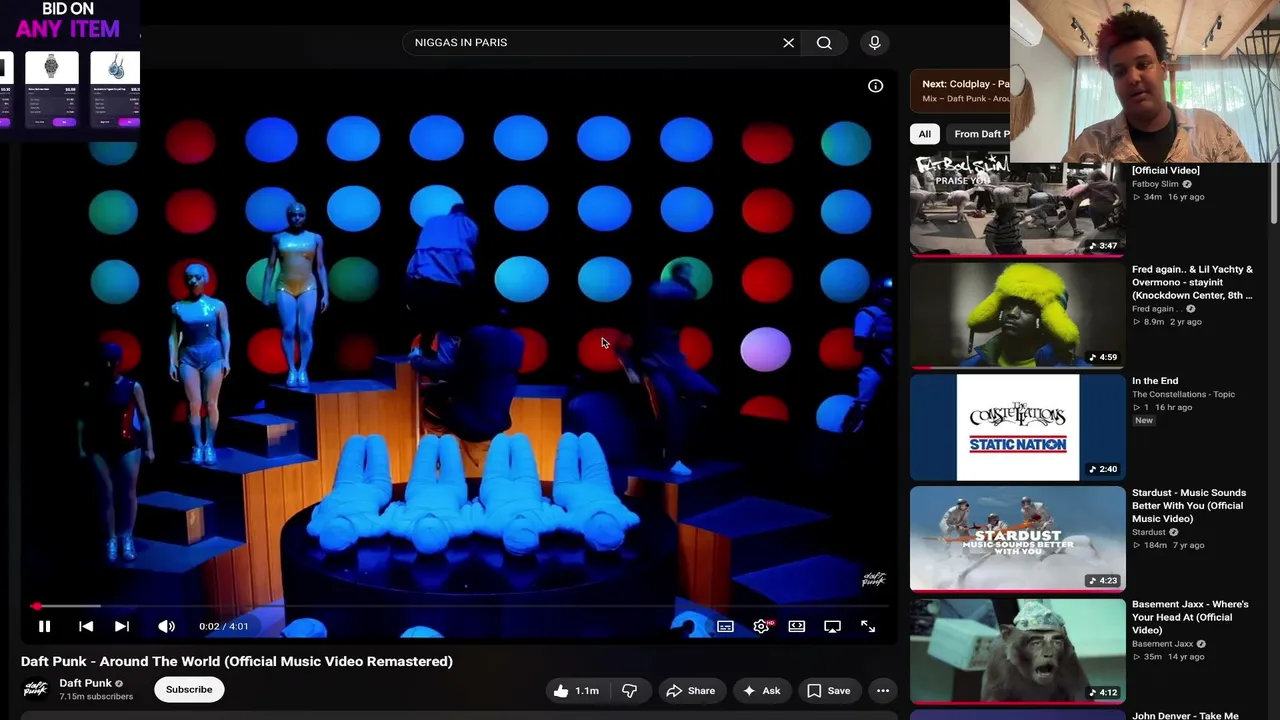1280x720 pixels.
Task: Open 'The Constellations - Topic' channel
Action: pos(1183,394)
